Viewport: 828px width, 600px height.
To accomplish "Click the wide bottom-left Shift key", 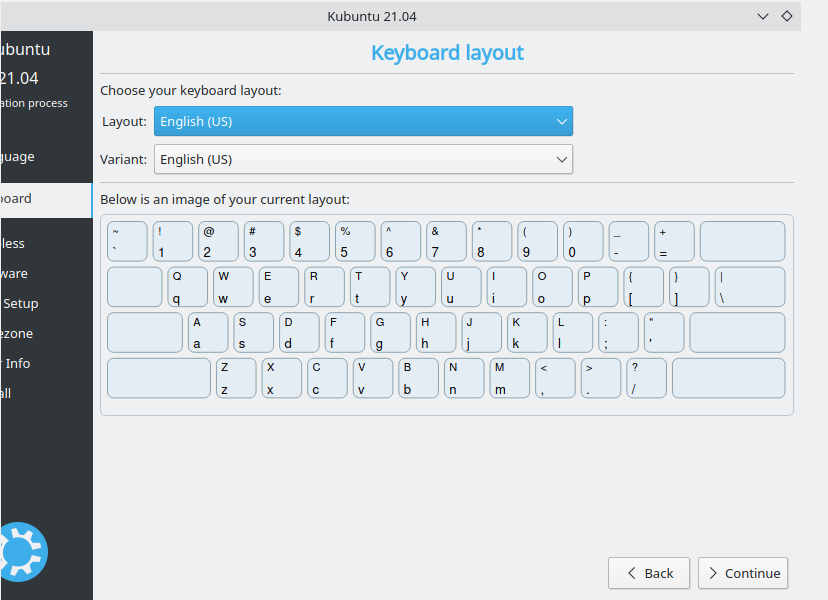I will click(158, 378).
